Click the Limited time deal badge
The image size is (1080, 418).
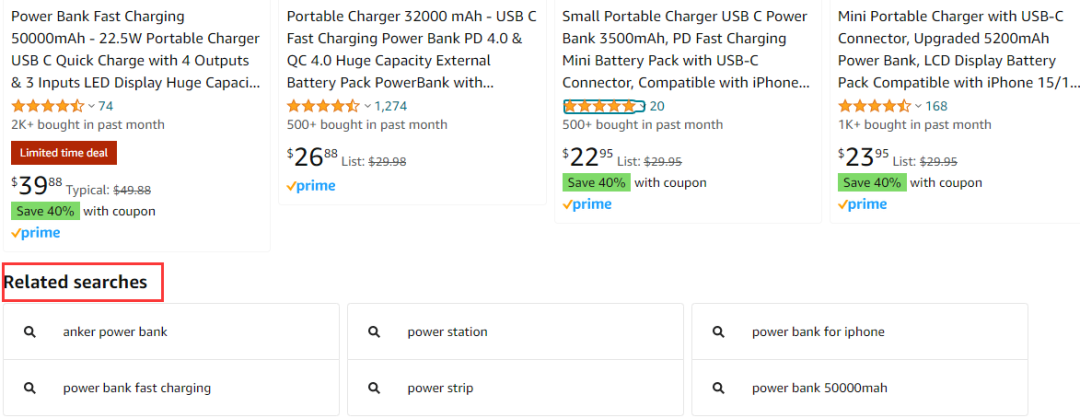(64, 153)
